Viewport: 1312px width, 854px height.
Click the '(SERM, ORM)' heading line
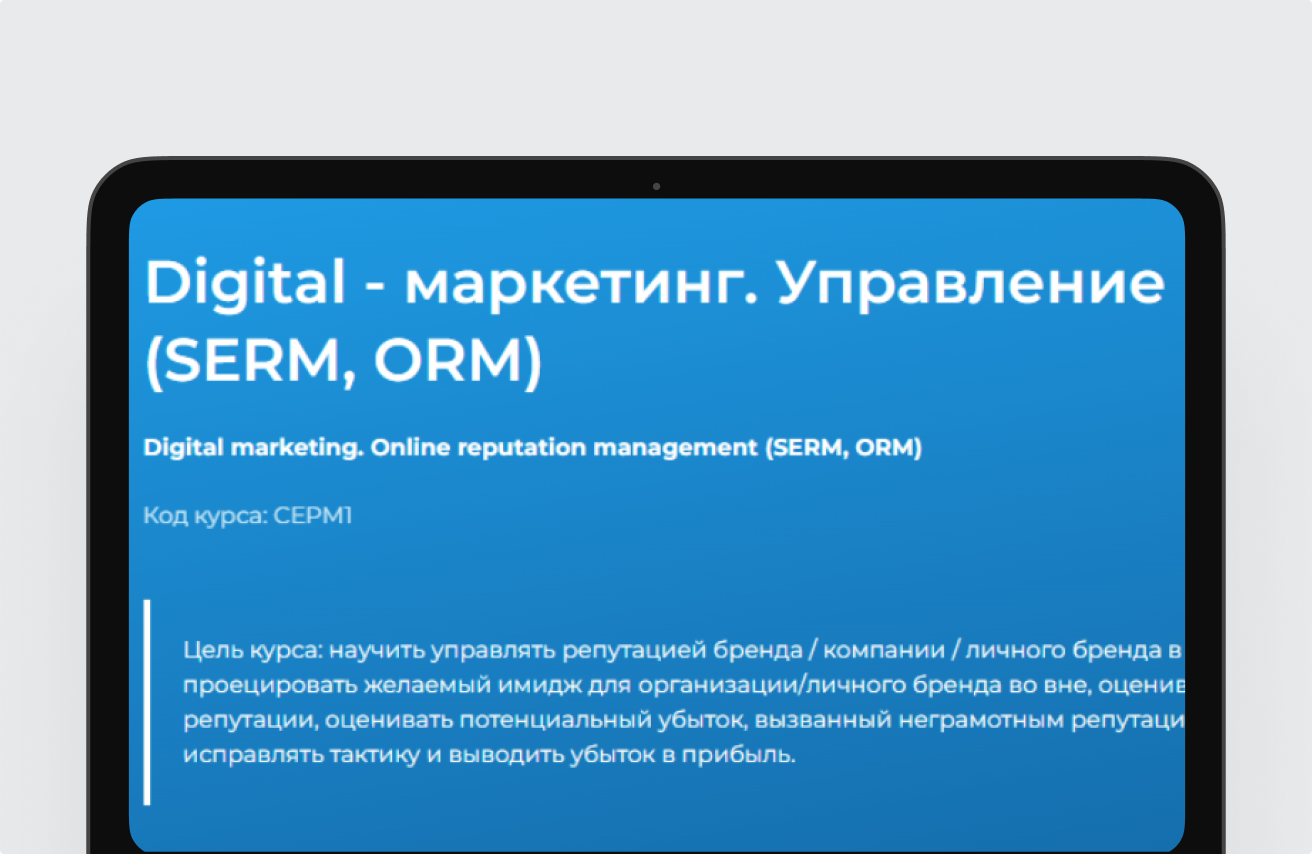[x=343, y=363]
